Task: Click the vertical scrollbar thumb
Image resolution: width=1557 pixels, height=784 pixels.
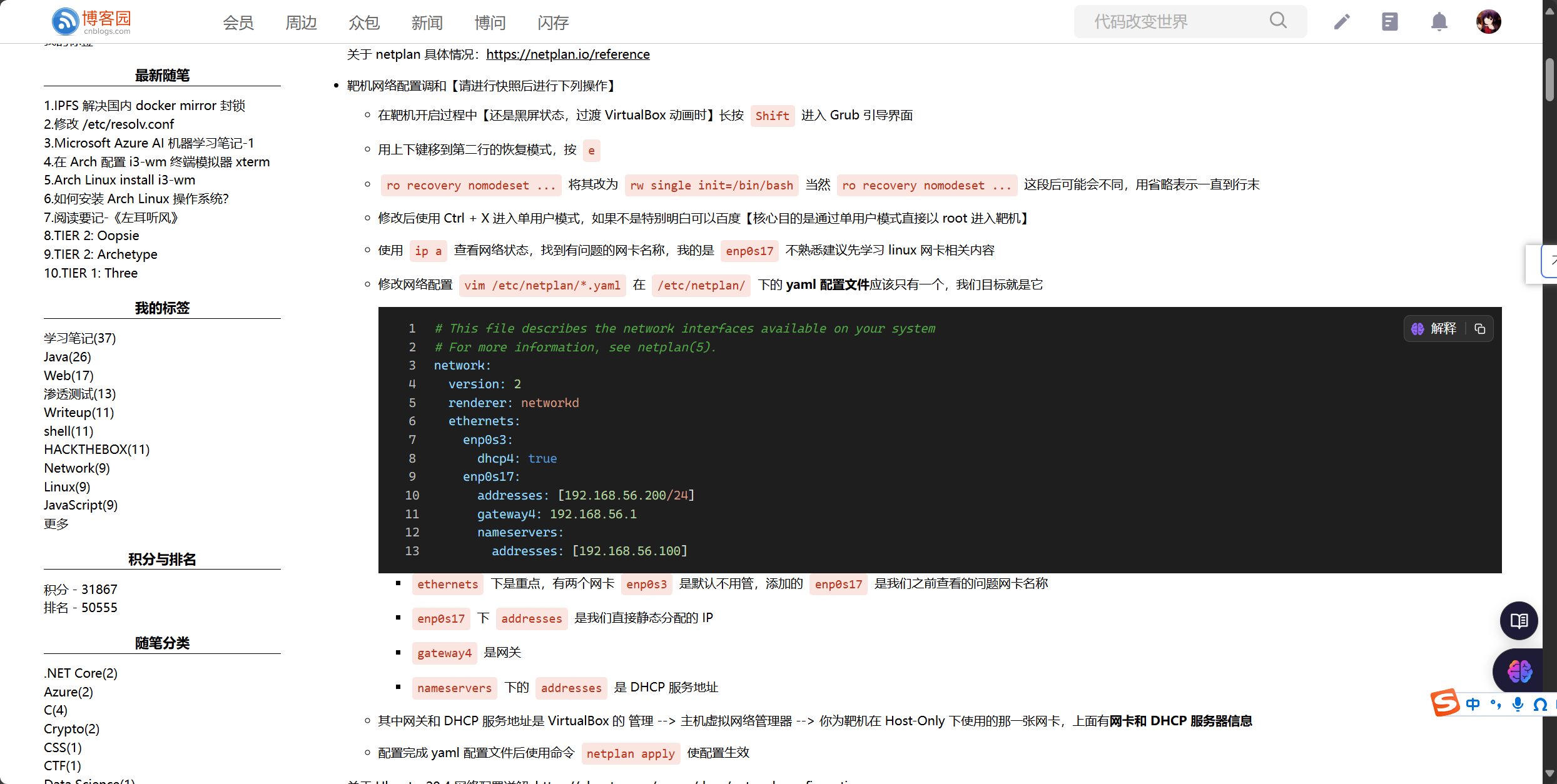Action: pyautogui.click(x=1549, y=79)
